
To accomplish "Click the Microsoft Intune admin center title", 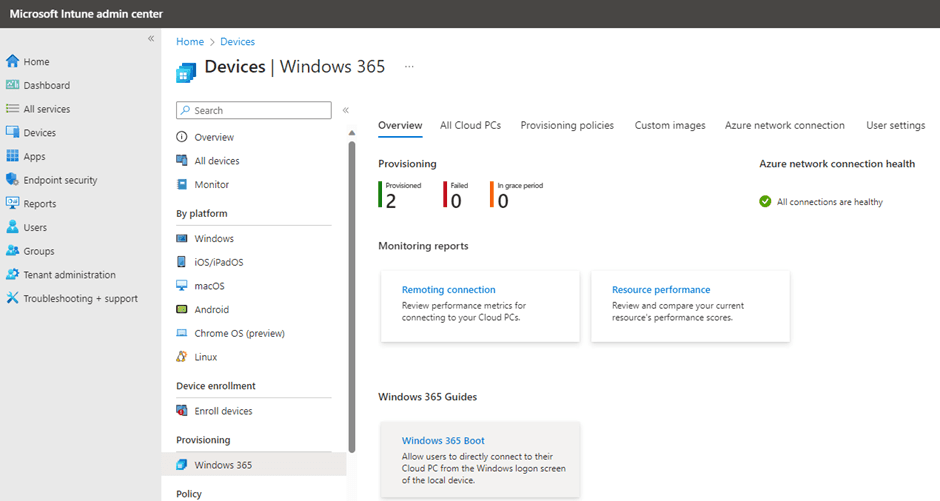I will pos(86,14).
